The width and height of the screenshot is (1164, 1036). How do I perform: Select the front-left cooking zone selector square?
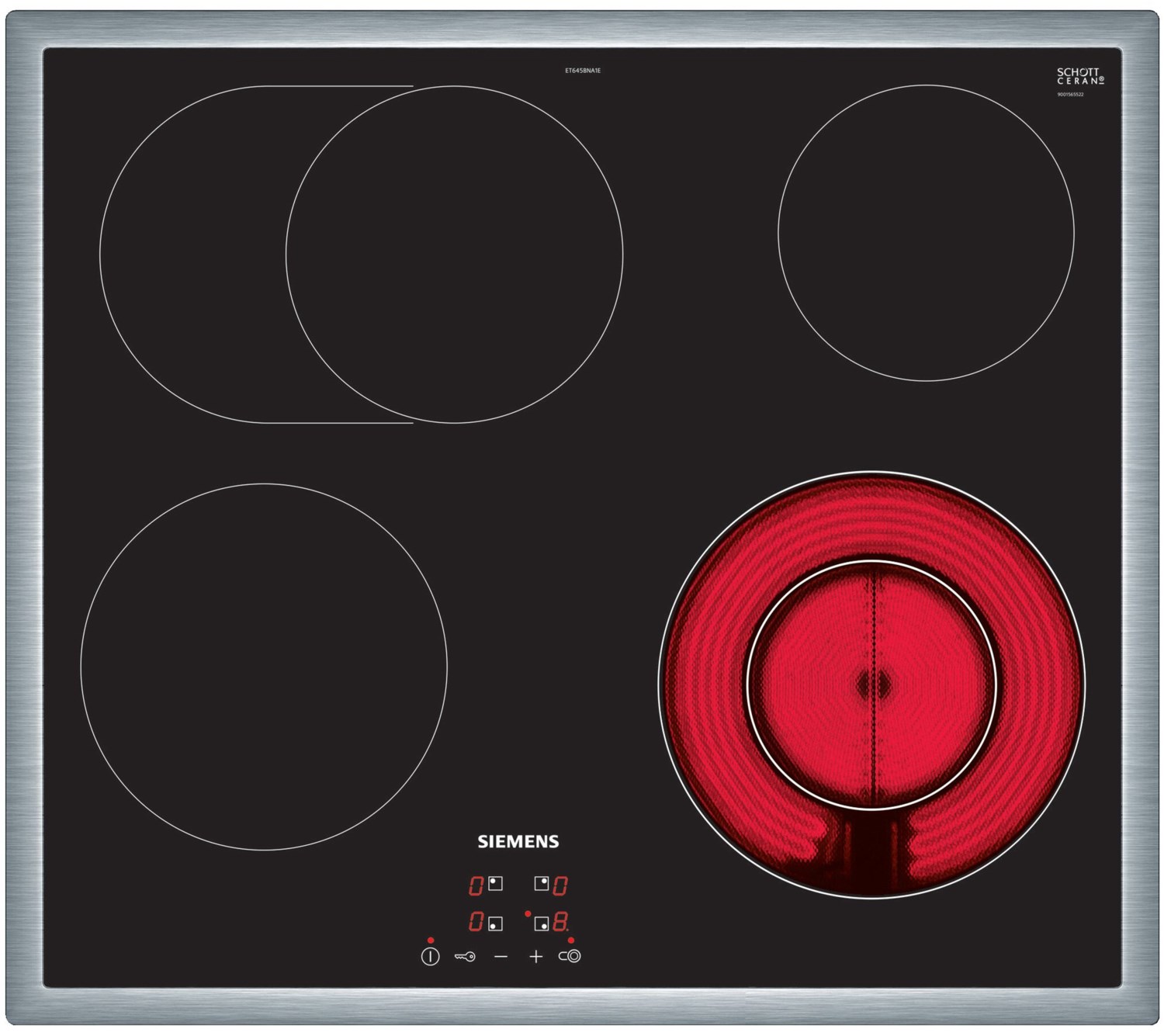pos(495,923)
